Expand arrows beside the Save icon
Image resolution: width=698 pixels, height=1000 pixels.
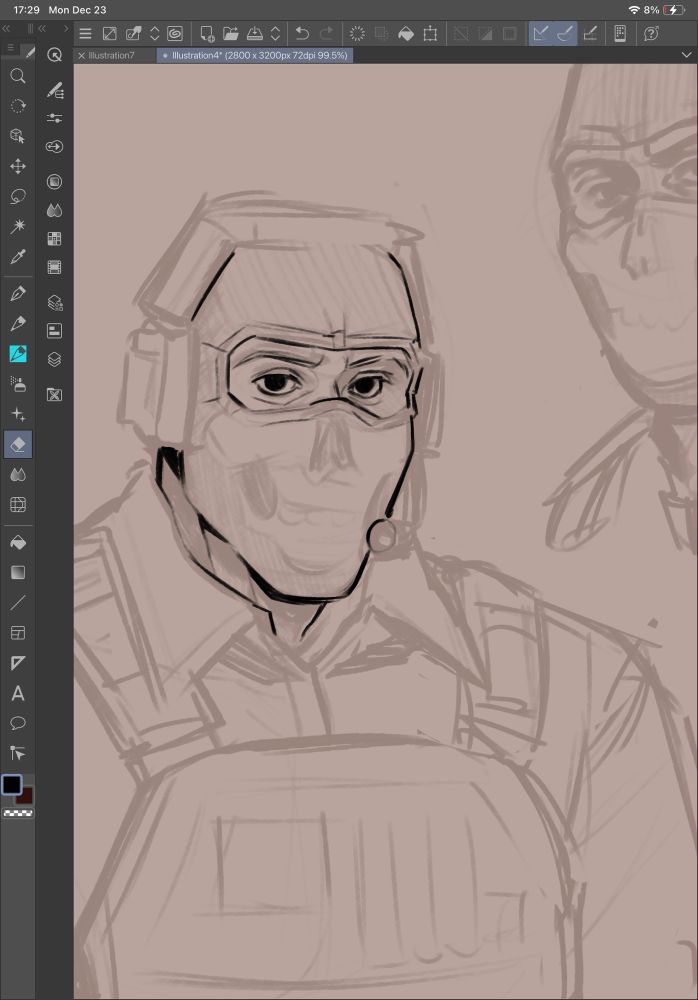click(x=275, y=34)
